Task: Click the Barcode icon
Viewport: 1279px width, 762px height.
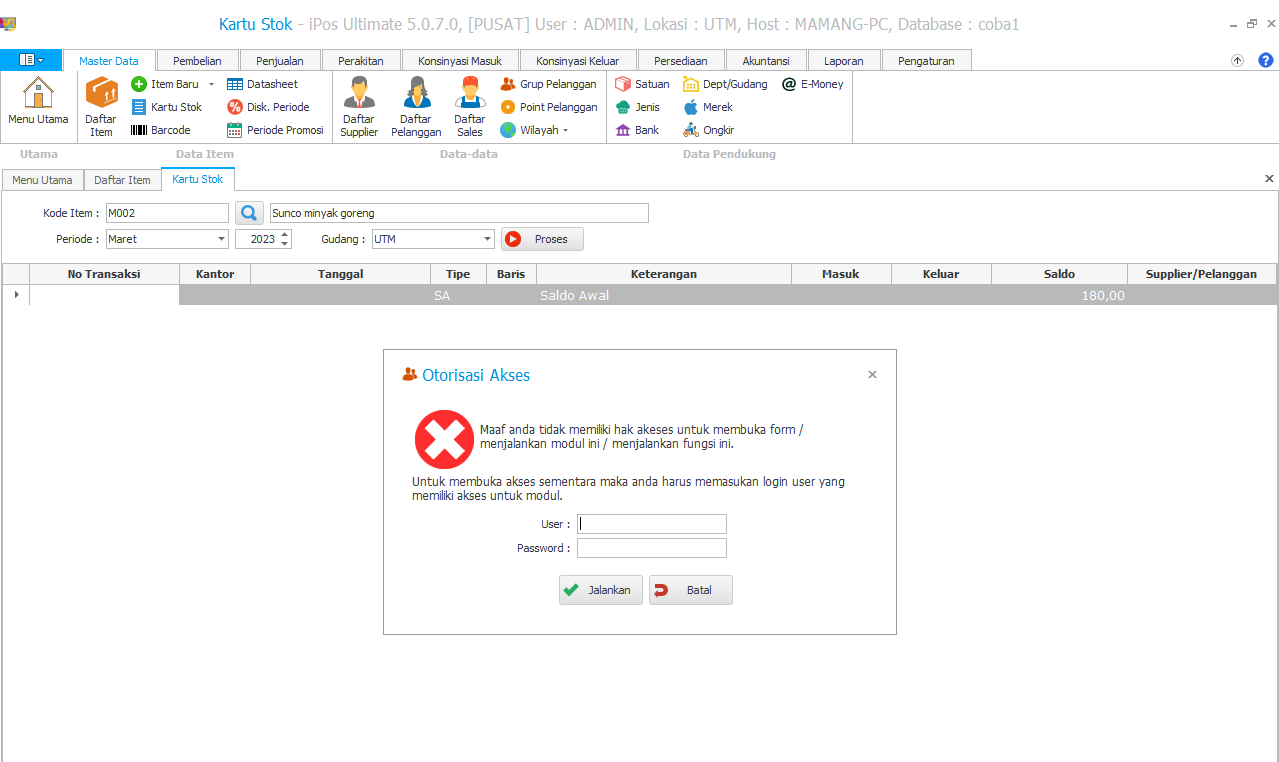Action: pos(140,130)
